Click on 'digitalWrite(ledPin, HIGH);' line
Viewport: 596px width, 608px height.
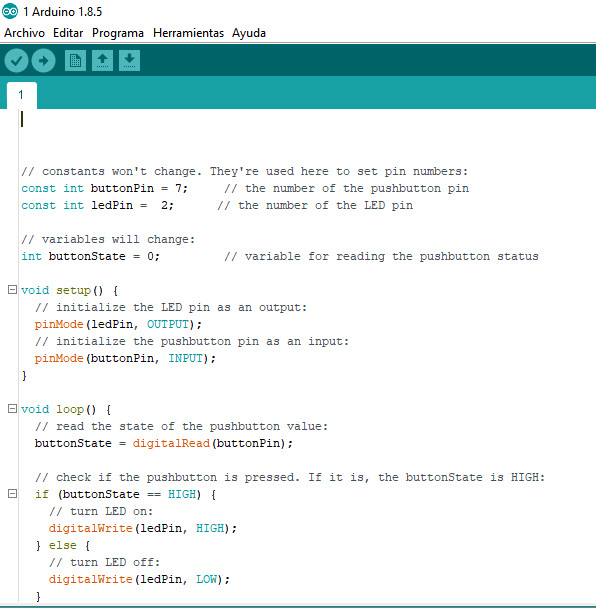coord(143,528)
